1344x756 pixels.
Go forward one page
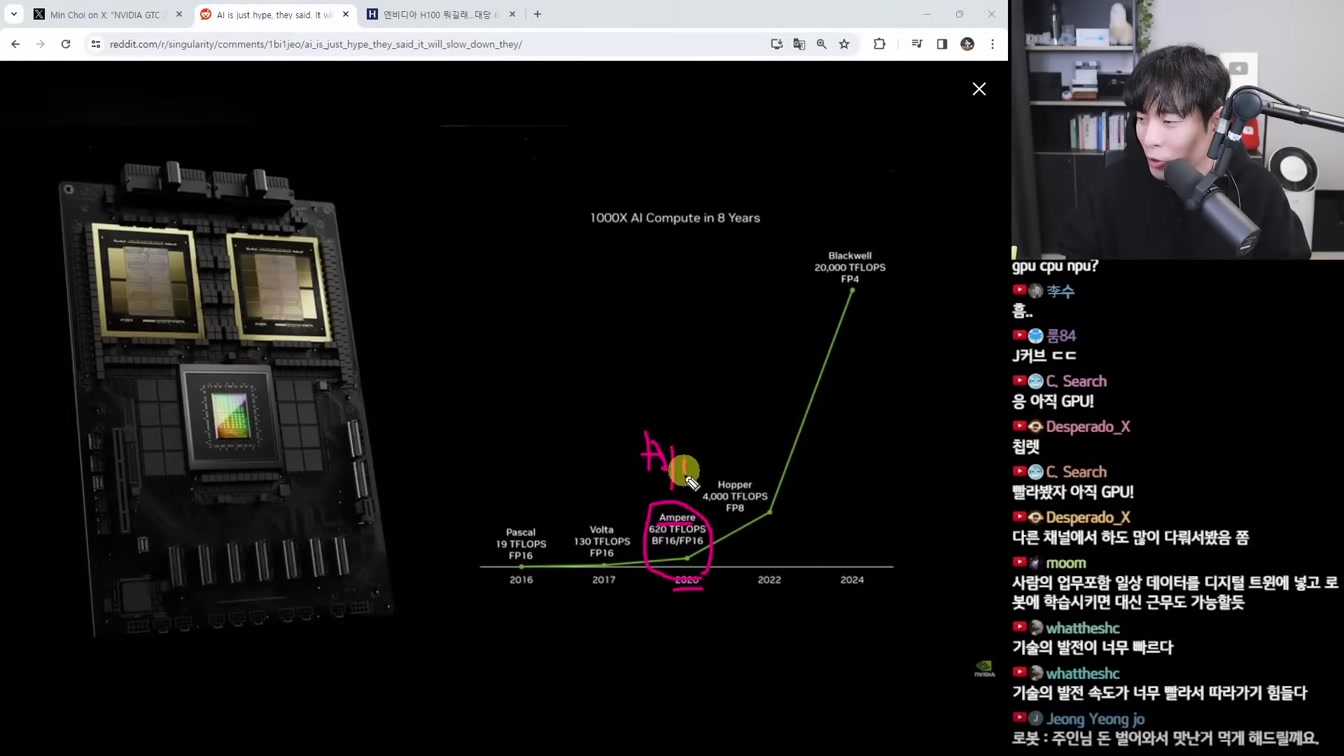coord(40,44)
